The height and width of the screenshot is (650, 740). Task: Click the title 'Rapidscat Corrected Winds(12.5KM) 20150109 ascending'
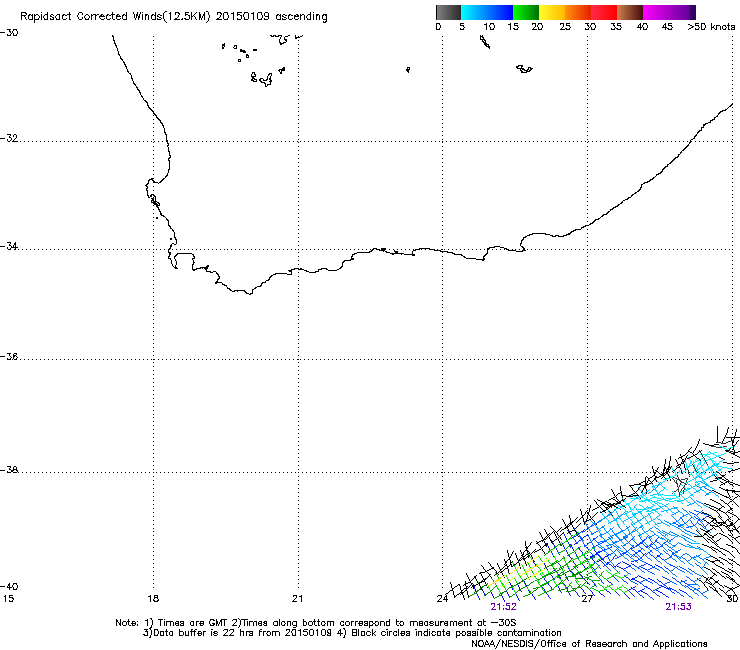(x=174, y=17)
